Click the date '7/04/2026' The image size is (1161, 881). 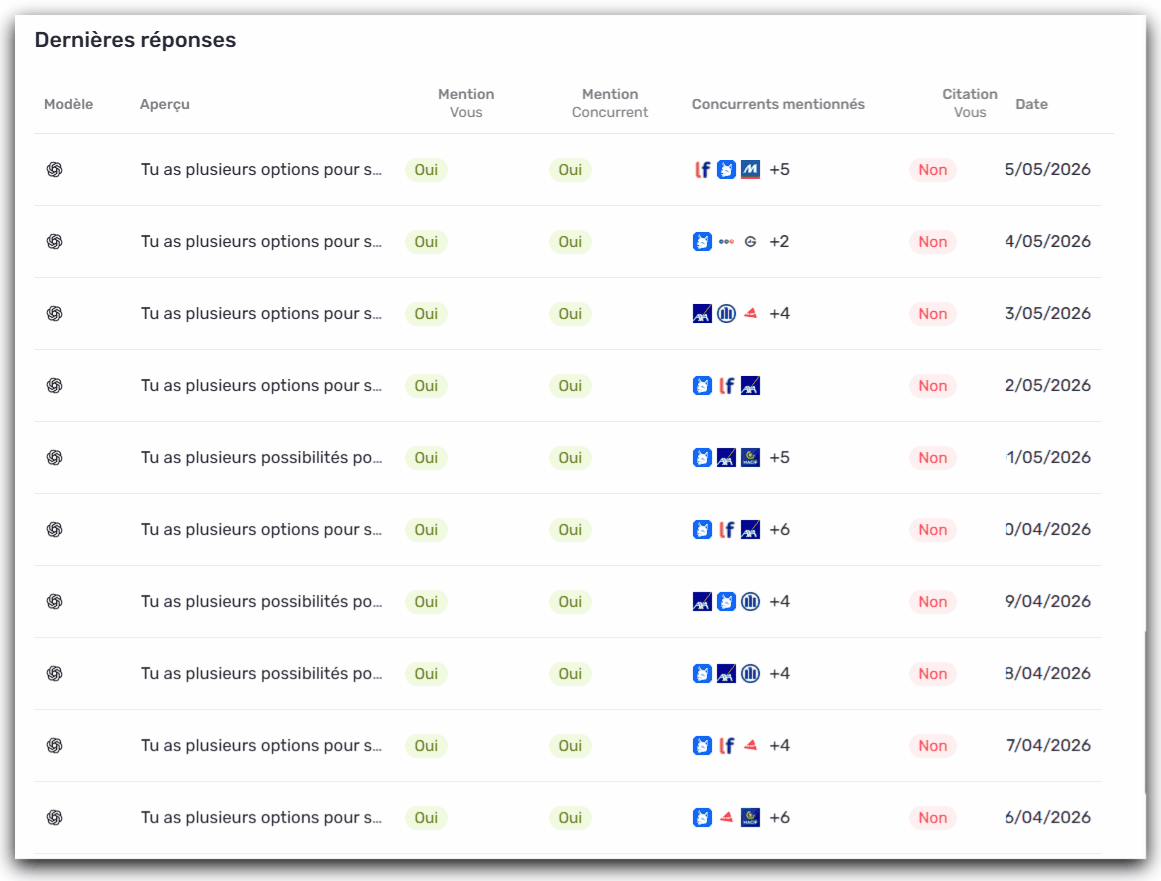pyautogui.click(x=1048, y=746)
